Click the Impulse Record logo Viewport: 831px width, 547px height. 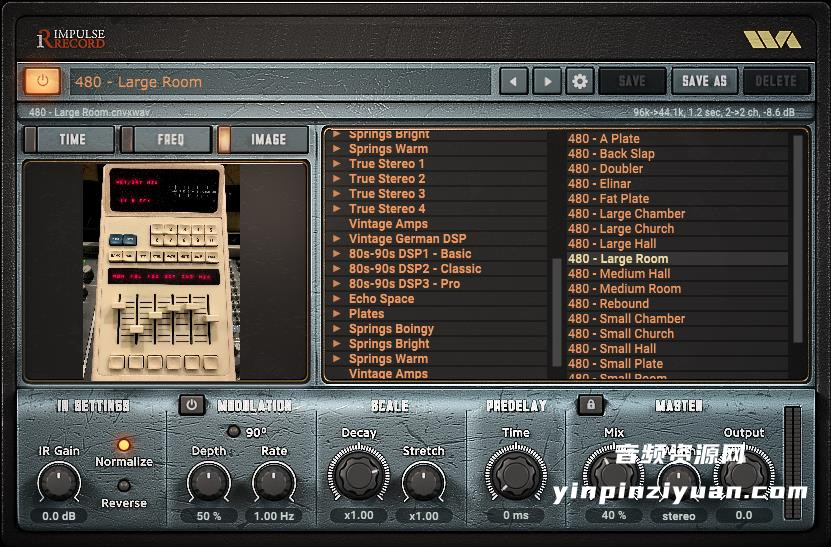click(x=71, y=39)
